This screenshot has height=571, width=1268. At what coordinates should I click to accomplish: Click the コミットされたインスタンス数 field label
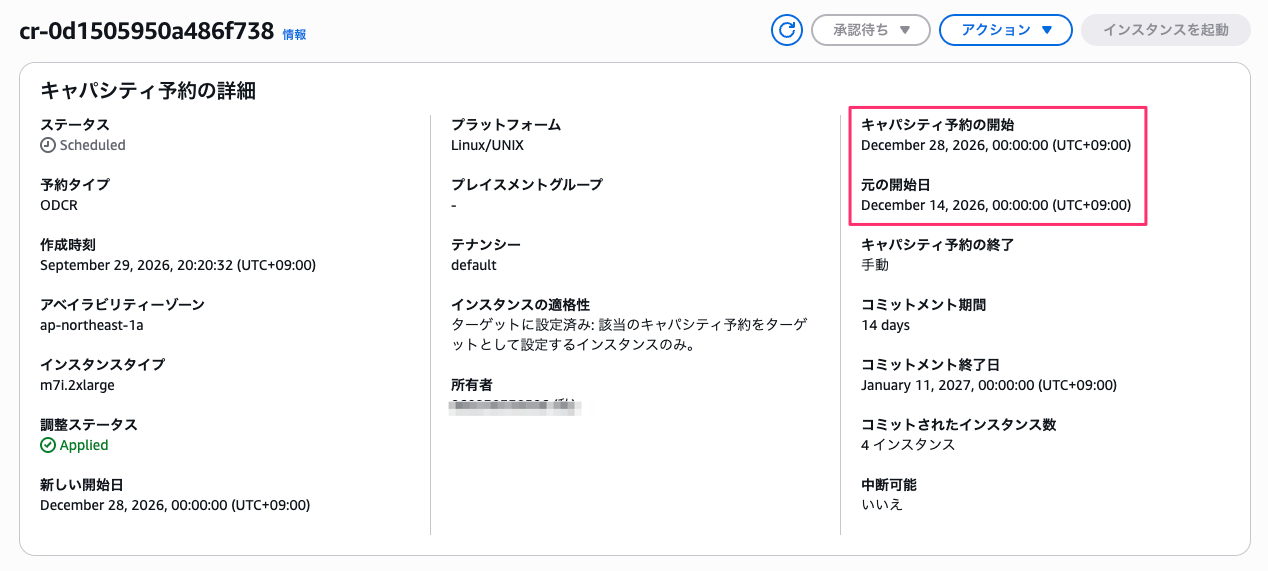(x=959, y=425)
